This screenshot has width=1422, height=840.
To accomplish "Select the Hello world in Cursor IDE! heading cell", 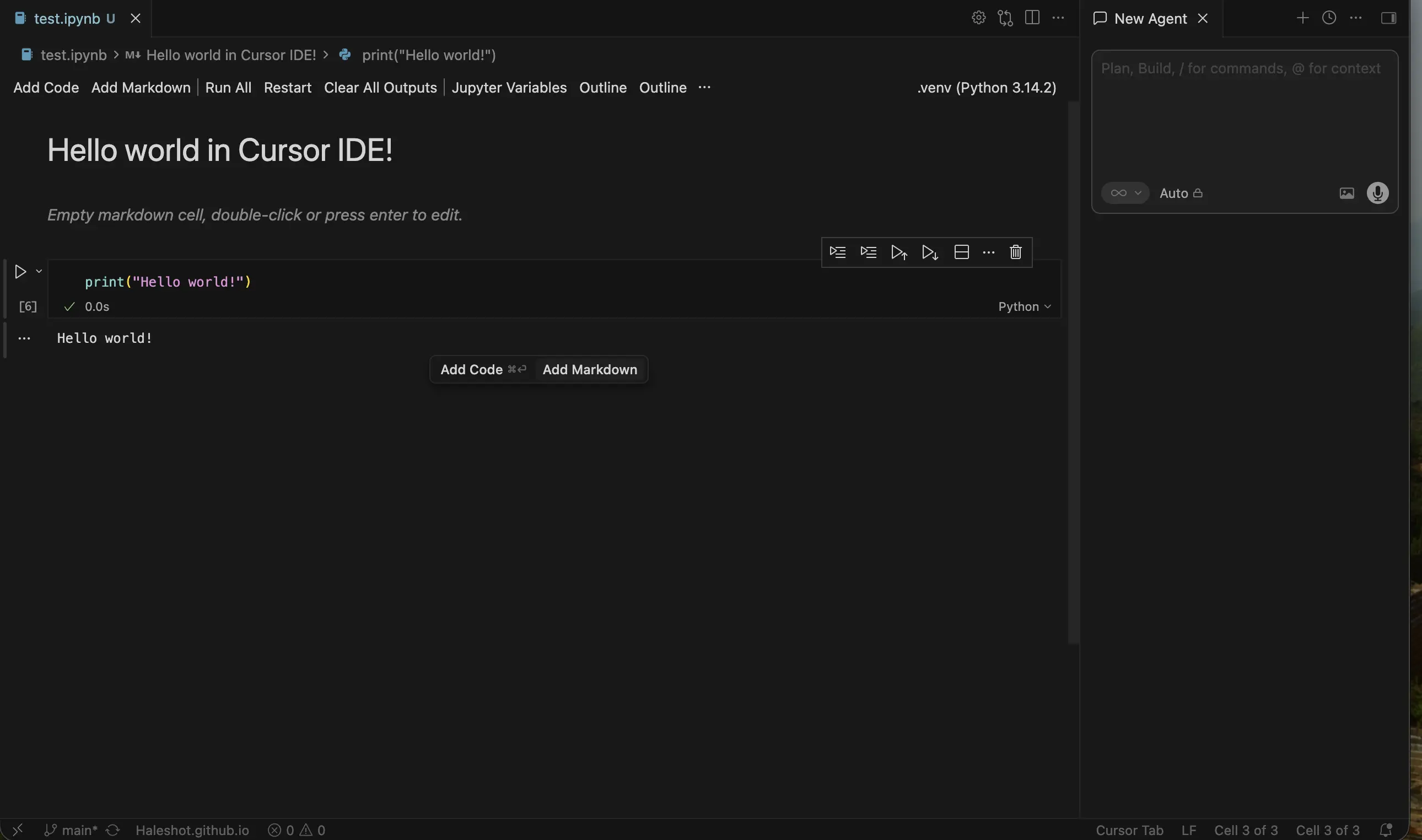I will [219, 150].
